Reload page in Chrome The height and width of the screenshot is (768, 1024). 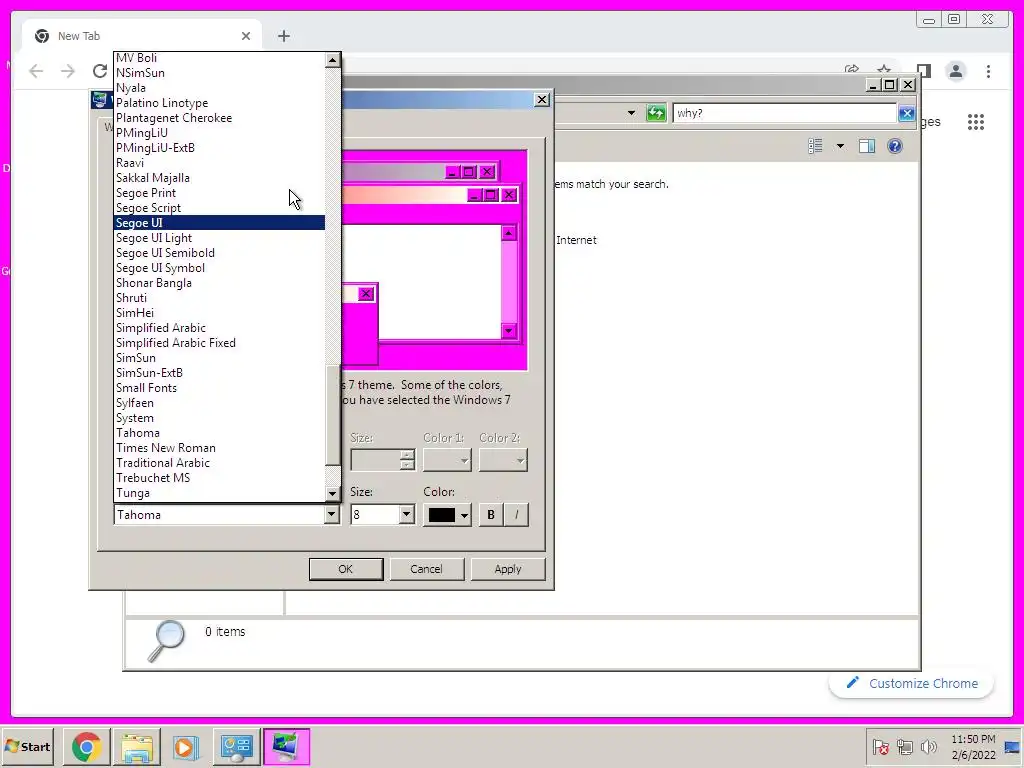[99, 71]
